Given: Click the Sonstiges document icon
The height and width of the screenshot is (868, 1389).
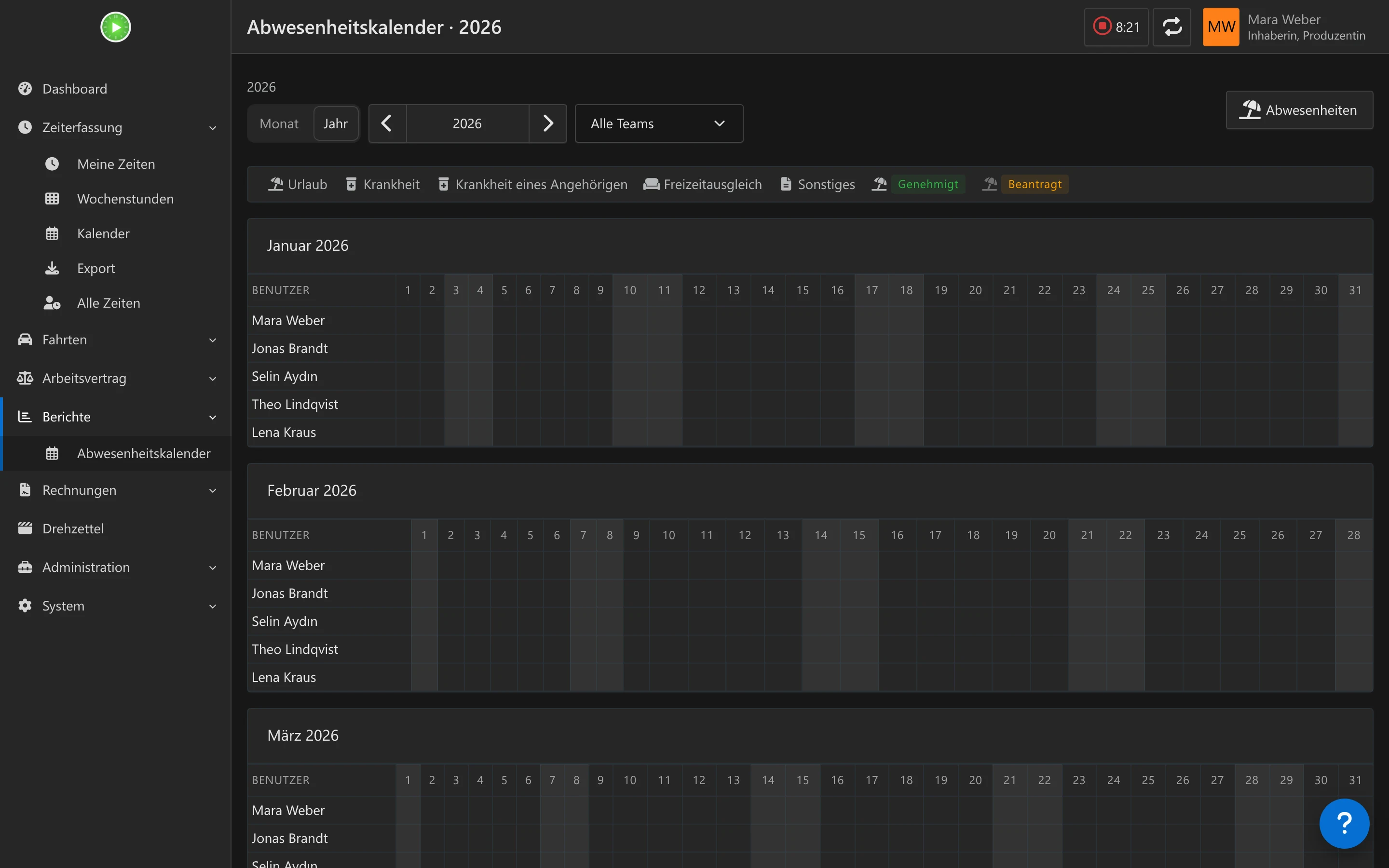Looking at the screenshot, I should tap(785, 184).
